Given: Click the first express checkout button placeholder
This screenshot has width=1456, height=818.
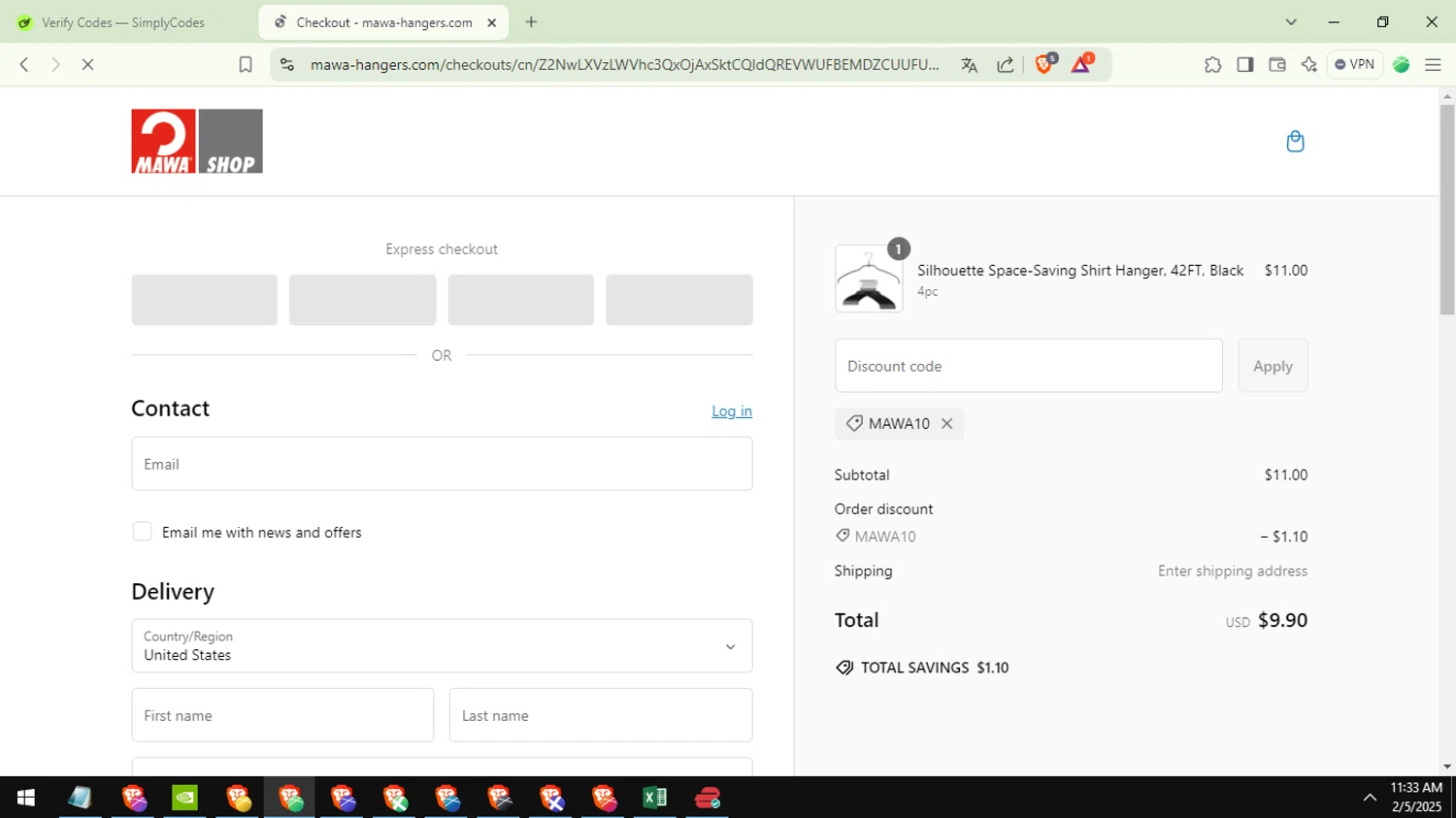Looking at the screenshot, I should 205,300.
